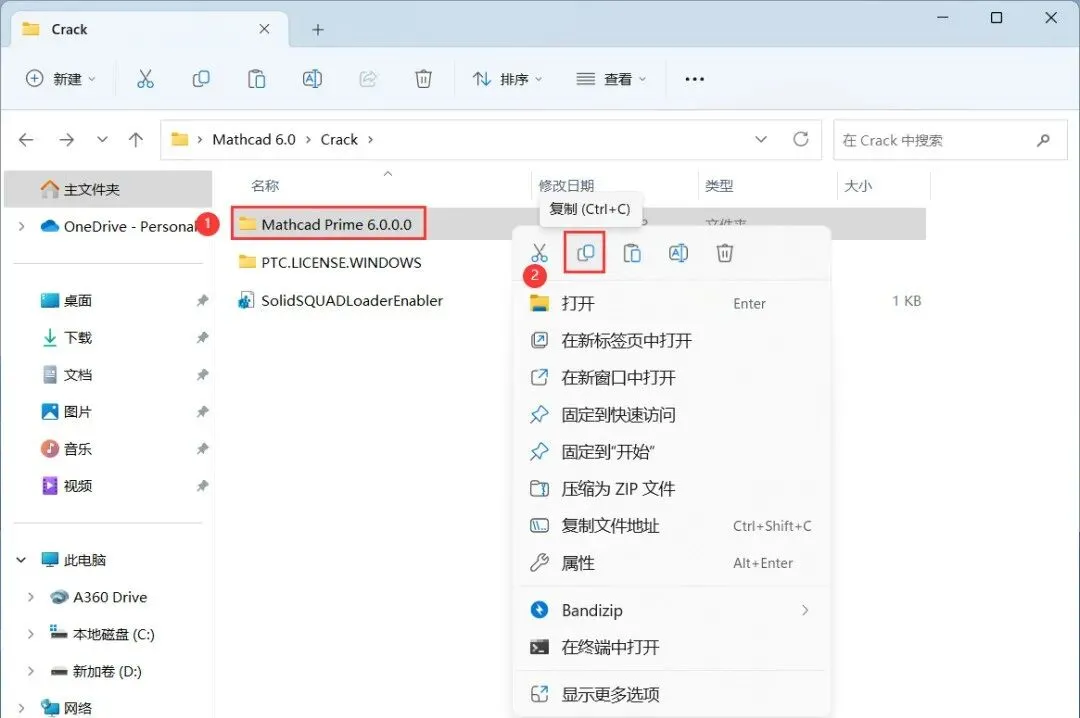Choose 在新窗口中打开 menu item

click(x=672, y=378)
